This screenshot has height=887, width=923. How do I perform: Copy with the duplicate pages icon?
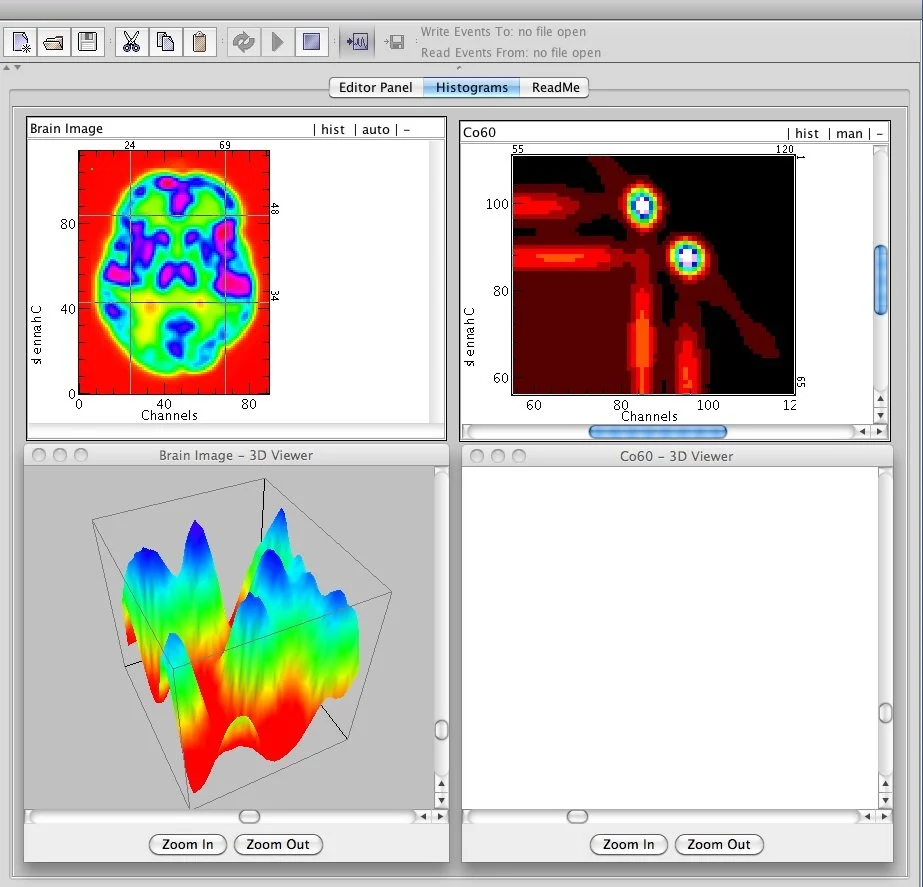[x=165, y=42]
